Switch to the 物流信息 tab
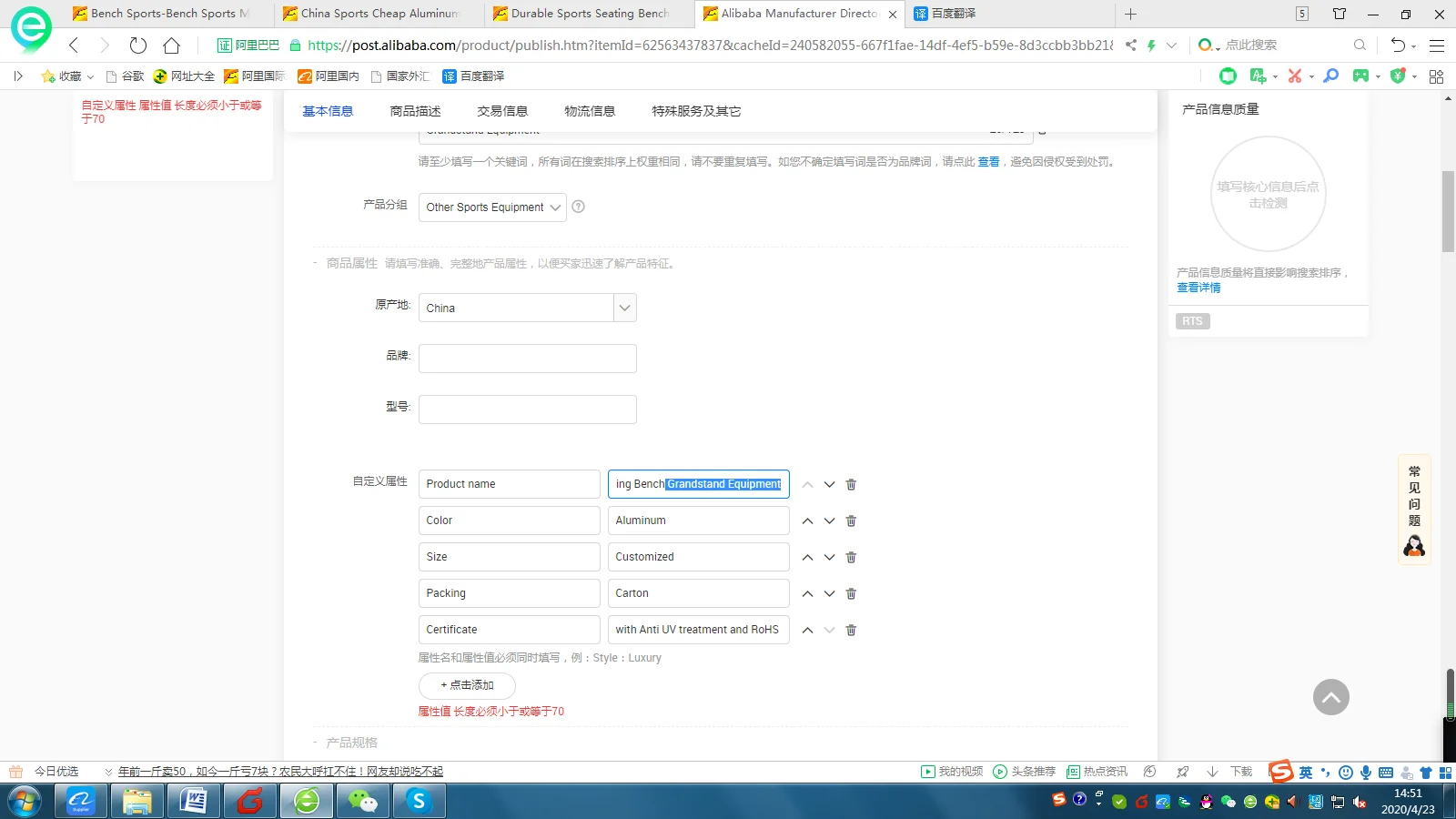The image size is (1456, 819). click(x=590, y=111)
